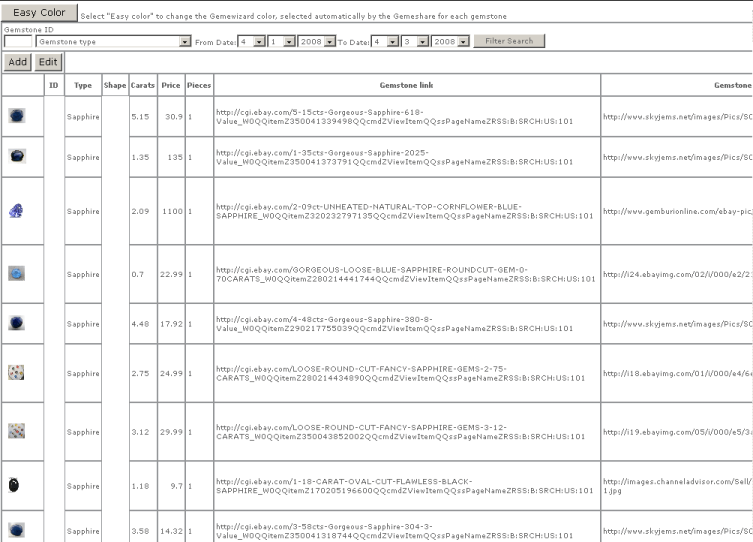Select the cornflower blue sapphire cluster icon
The width and height of the screenshot is (753, 542).
(x=16, y=211)
